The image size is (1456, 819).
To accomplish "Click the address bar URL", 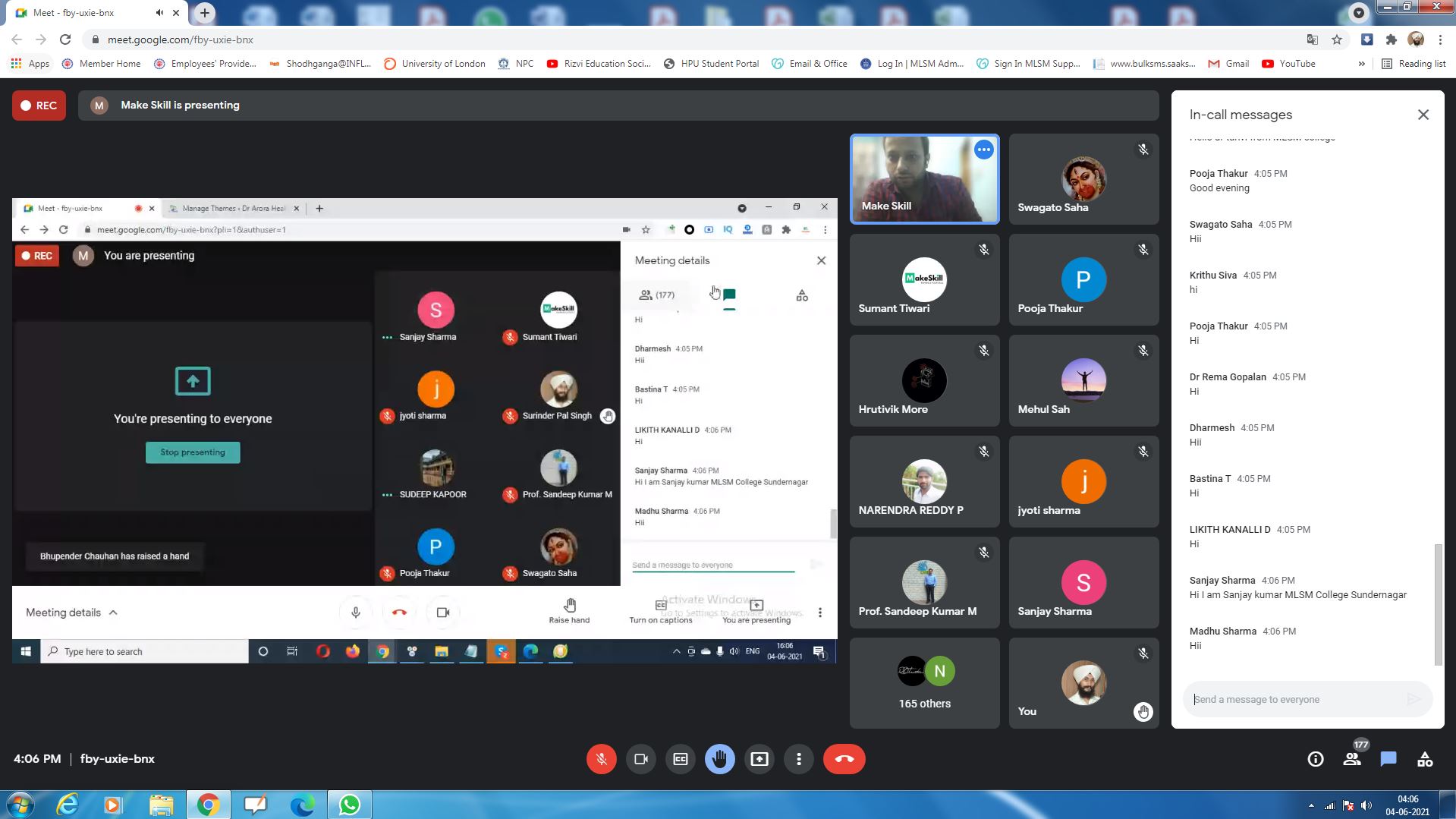I will click(181, 39).
